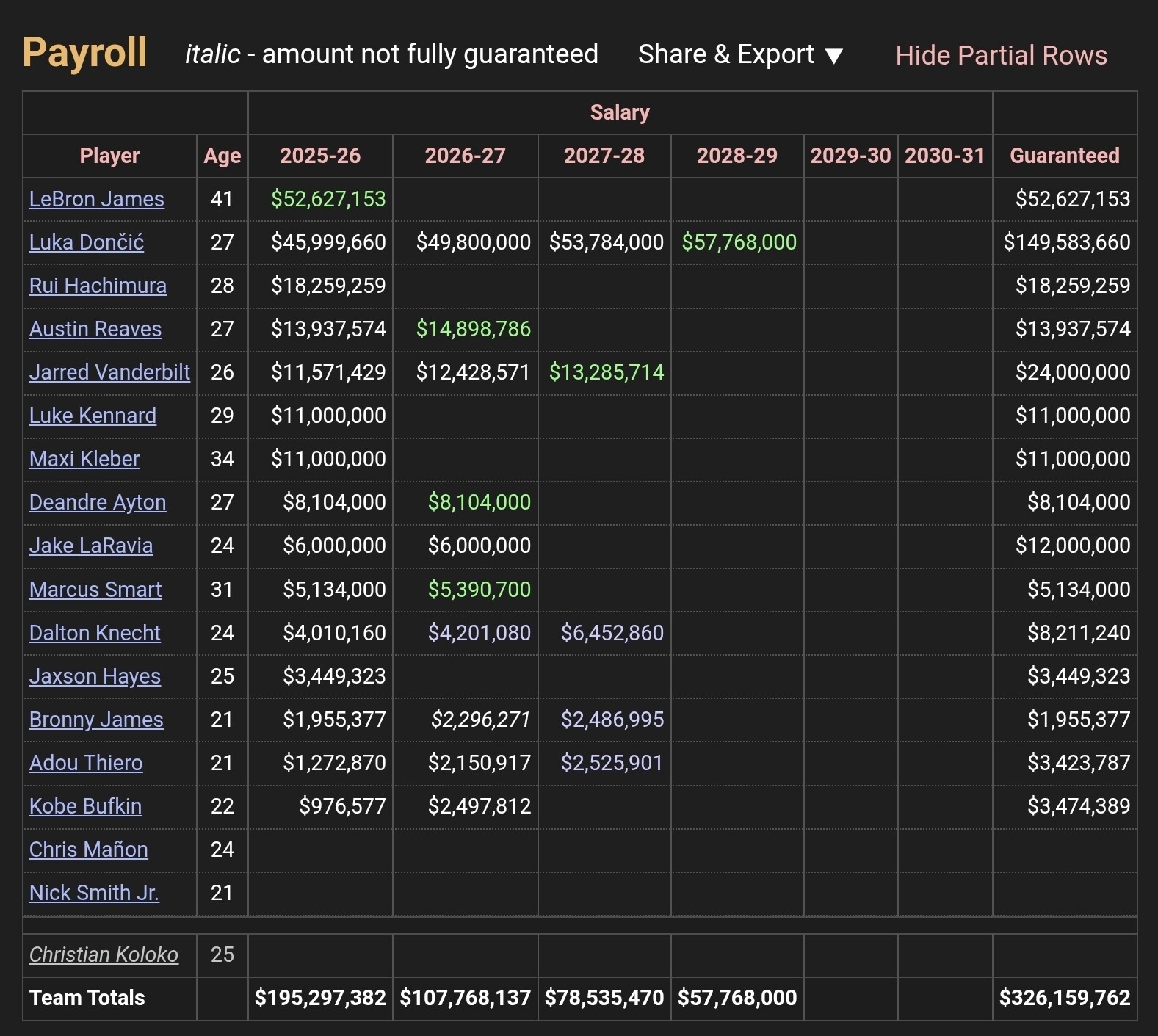
Task: Toggle Hide Partial Rows
Action: 1001,56
